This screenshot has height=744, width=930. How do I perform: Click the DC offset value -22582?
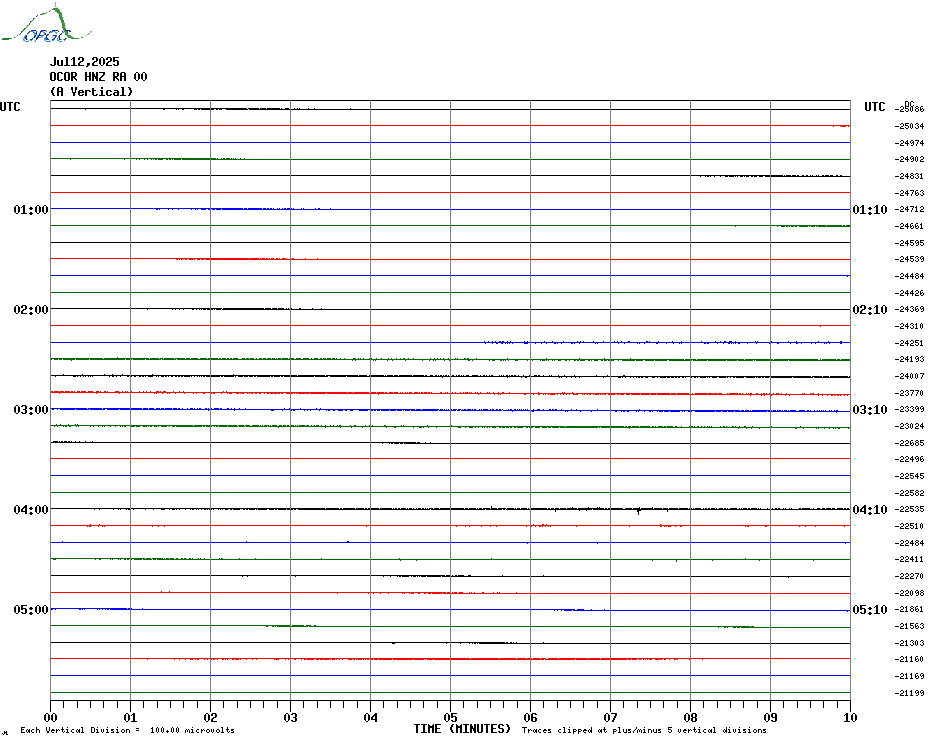point(909,493)
